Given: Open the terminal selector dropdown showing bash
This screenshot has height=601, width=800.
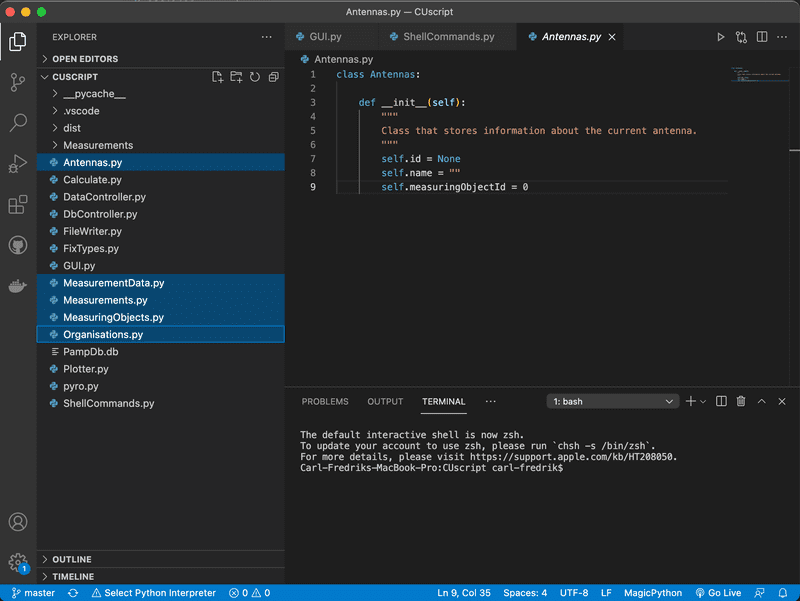Looking at the screenshot, I should [x=613, y=401].
